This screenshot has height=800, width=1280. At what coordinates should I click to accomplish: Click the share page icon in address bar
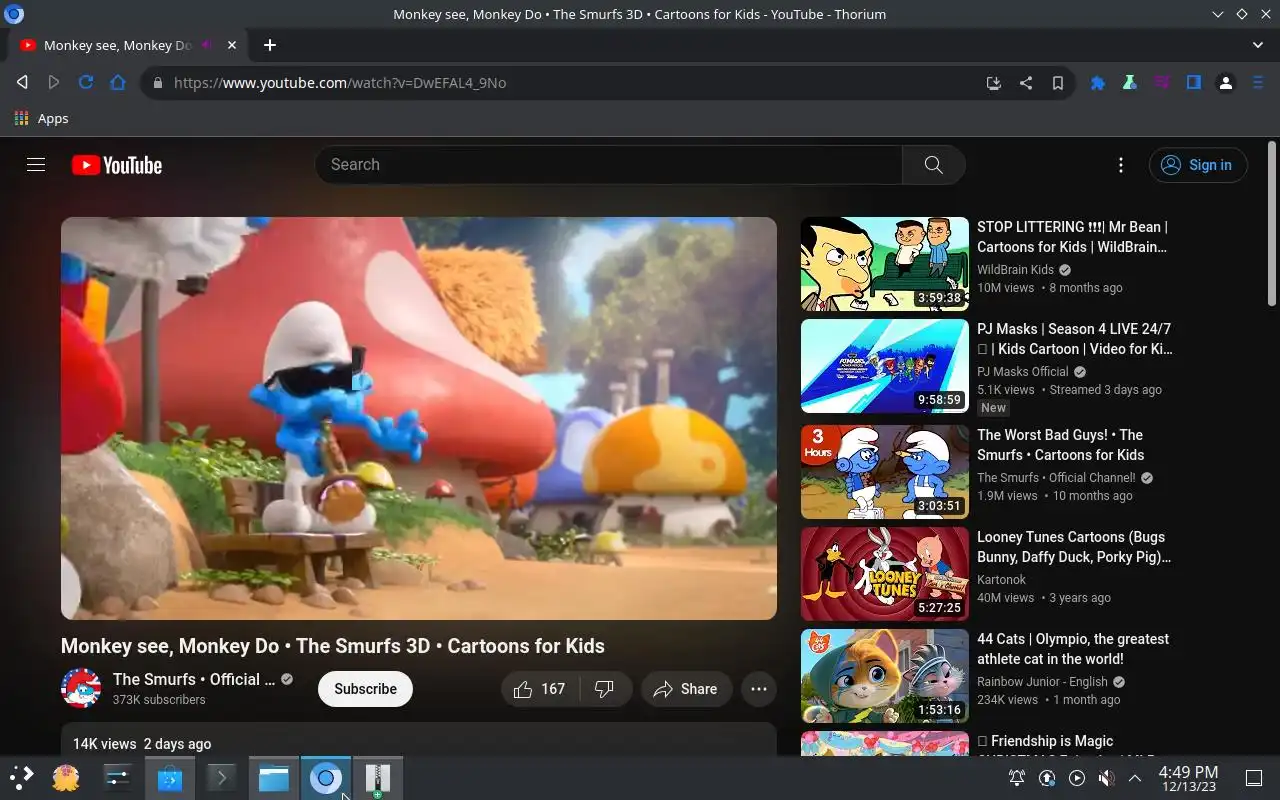[x=1025, y=83]
